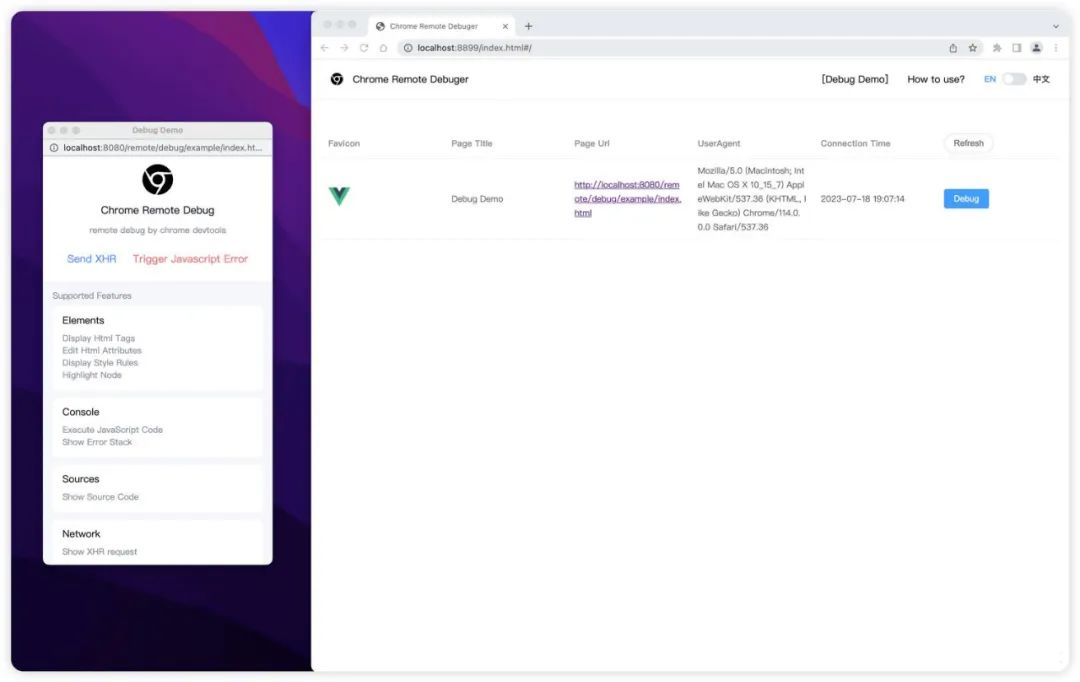This screenshot has height=682, width=1080.
Task: Click the Chrome Remote Debuger header logo
Action: 337,79
